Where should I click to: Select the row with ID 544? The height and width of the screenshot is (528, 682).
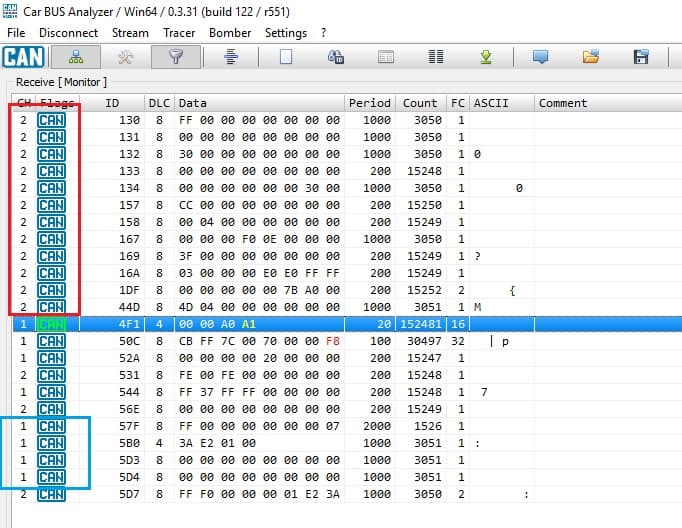[347, 392]
